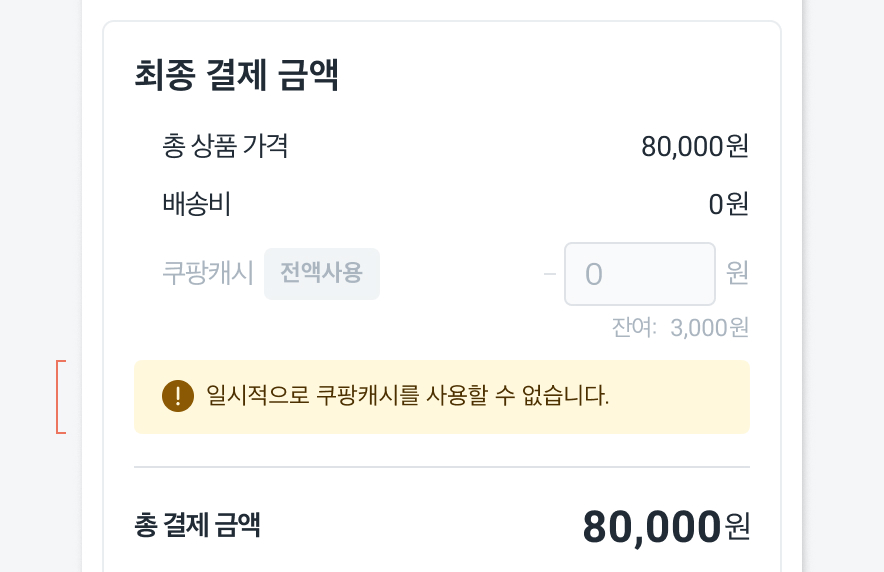Click the 80,000원 product price value

(694, 147)
